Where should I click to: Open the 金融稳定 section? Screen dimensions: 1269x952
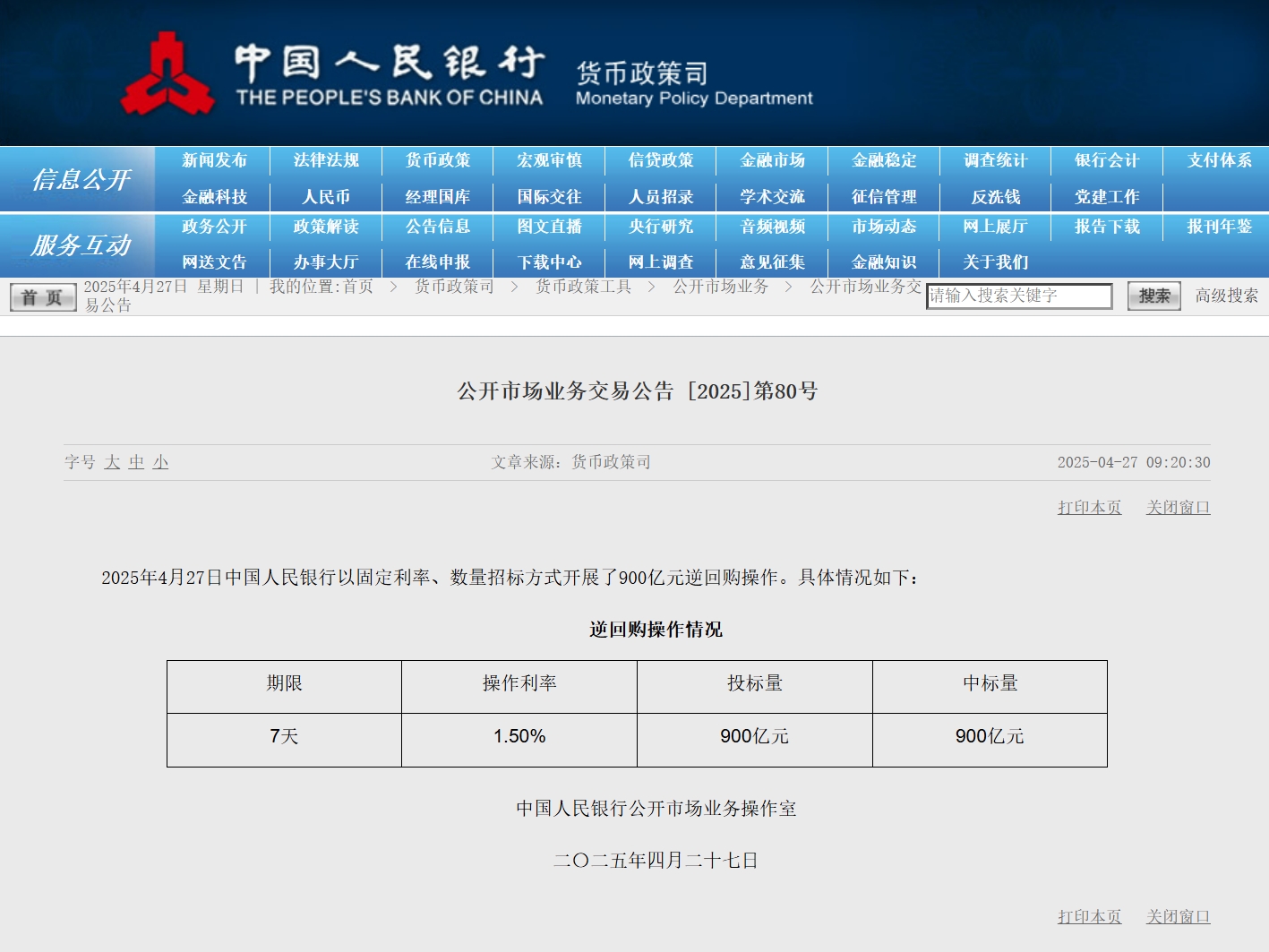point(884,160)
